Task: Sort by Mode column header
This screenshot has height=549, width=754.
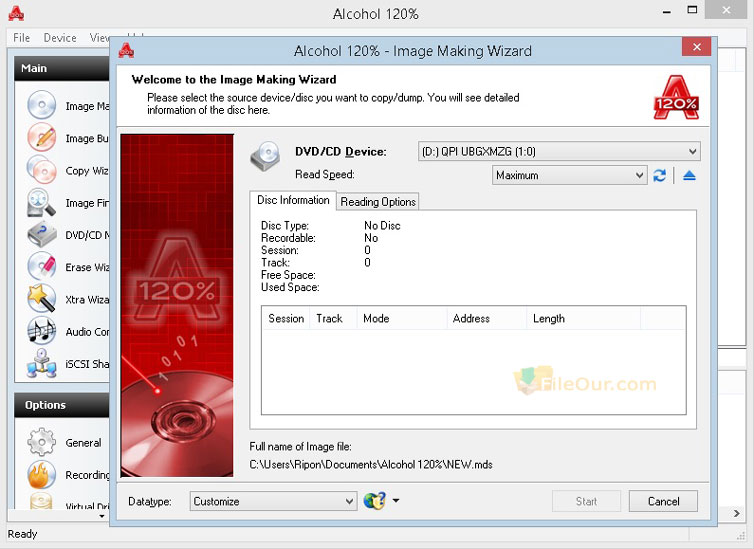Action: [x=402, y=318]
